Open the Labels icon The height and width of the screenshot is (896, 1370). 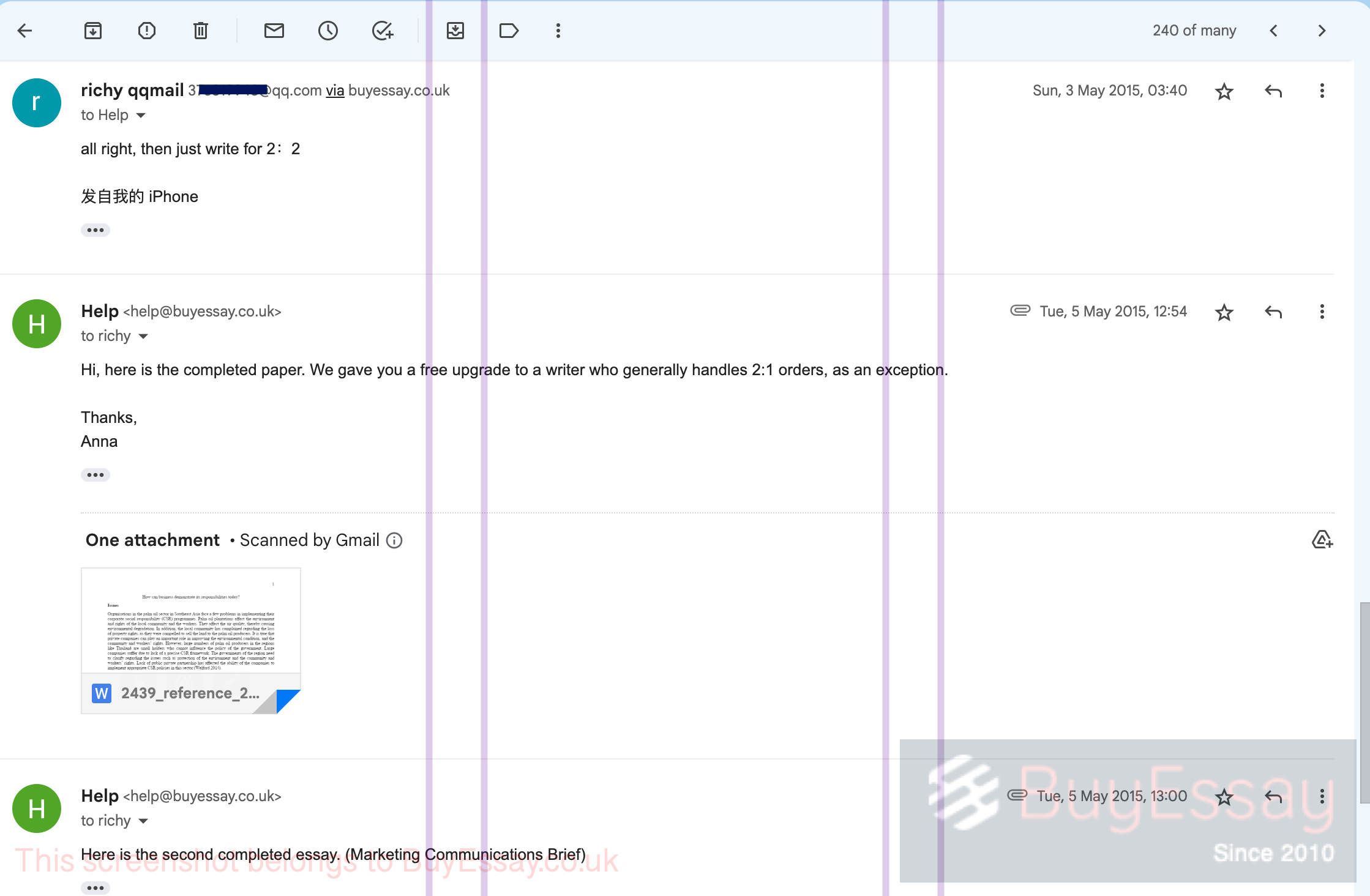(x=509, y=31)
